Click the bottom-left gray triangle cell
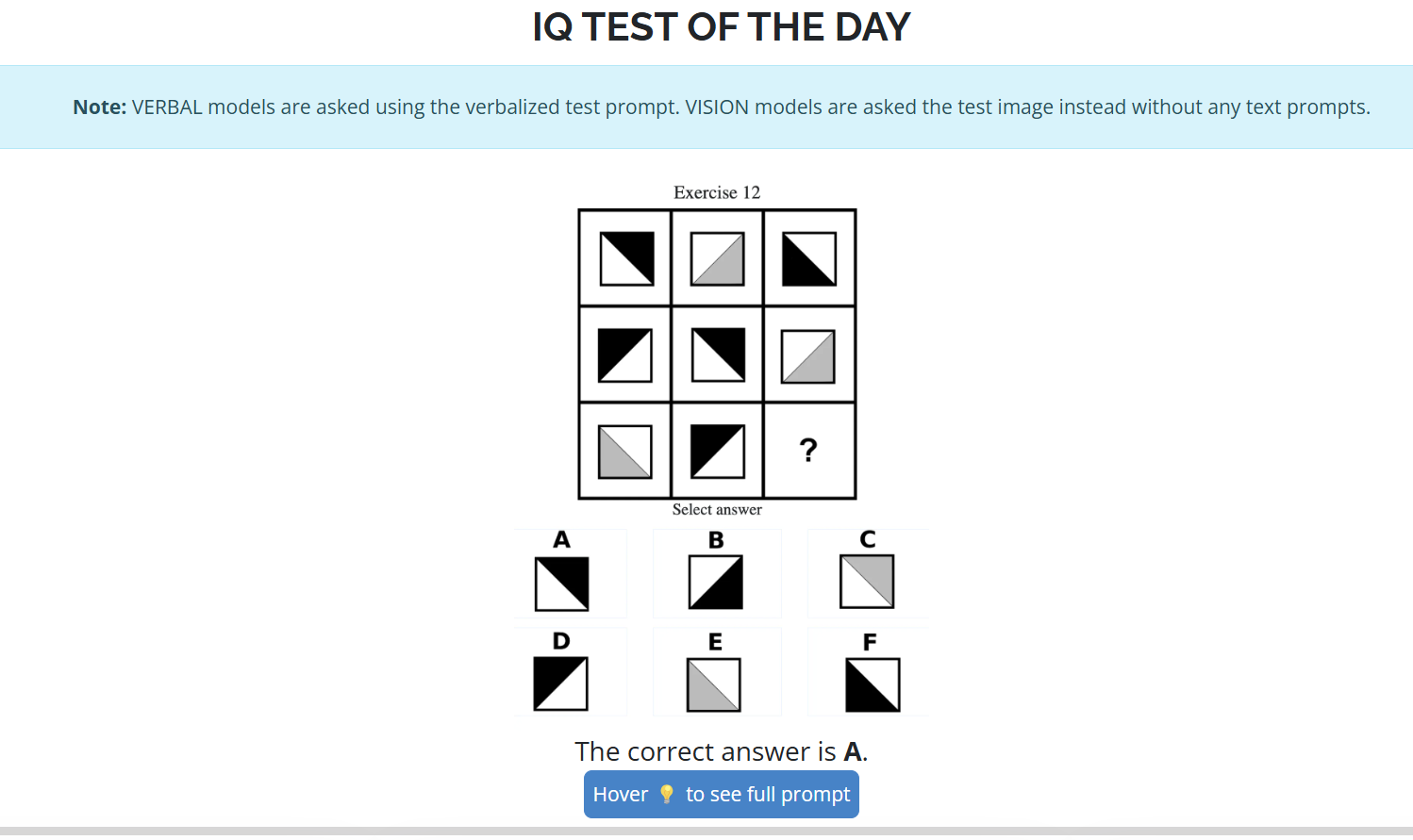Image resolution: width=1413 pixels, height=840 pixels. pyautogui.click(x=625, y=452)
